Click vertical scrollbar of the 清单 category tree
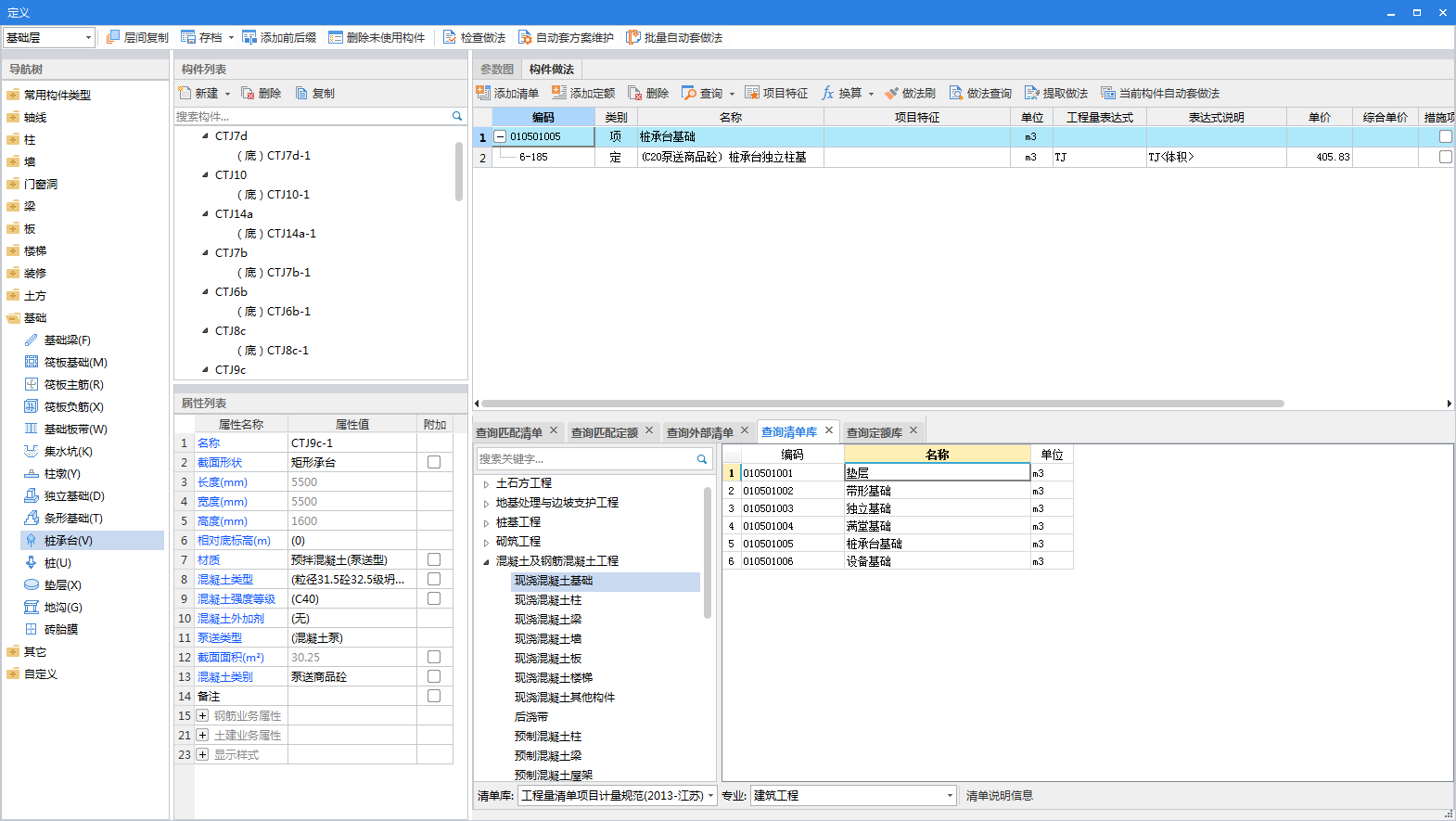 [708, 553]
